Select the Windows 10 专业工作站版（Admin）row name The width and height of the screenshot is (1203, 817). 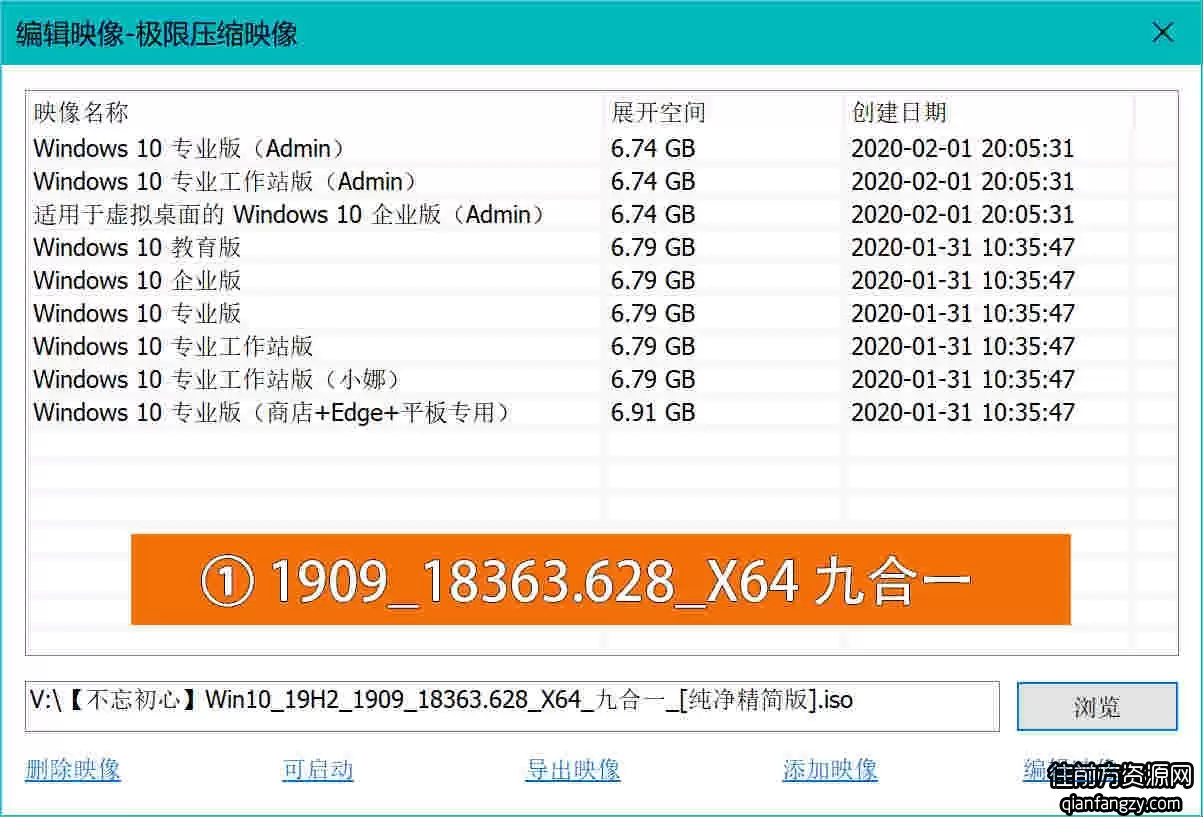click(x=226, y=181)
